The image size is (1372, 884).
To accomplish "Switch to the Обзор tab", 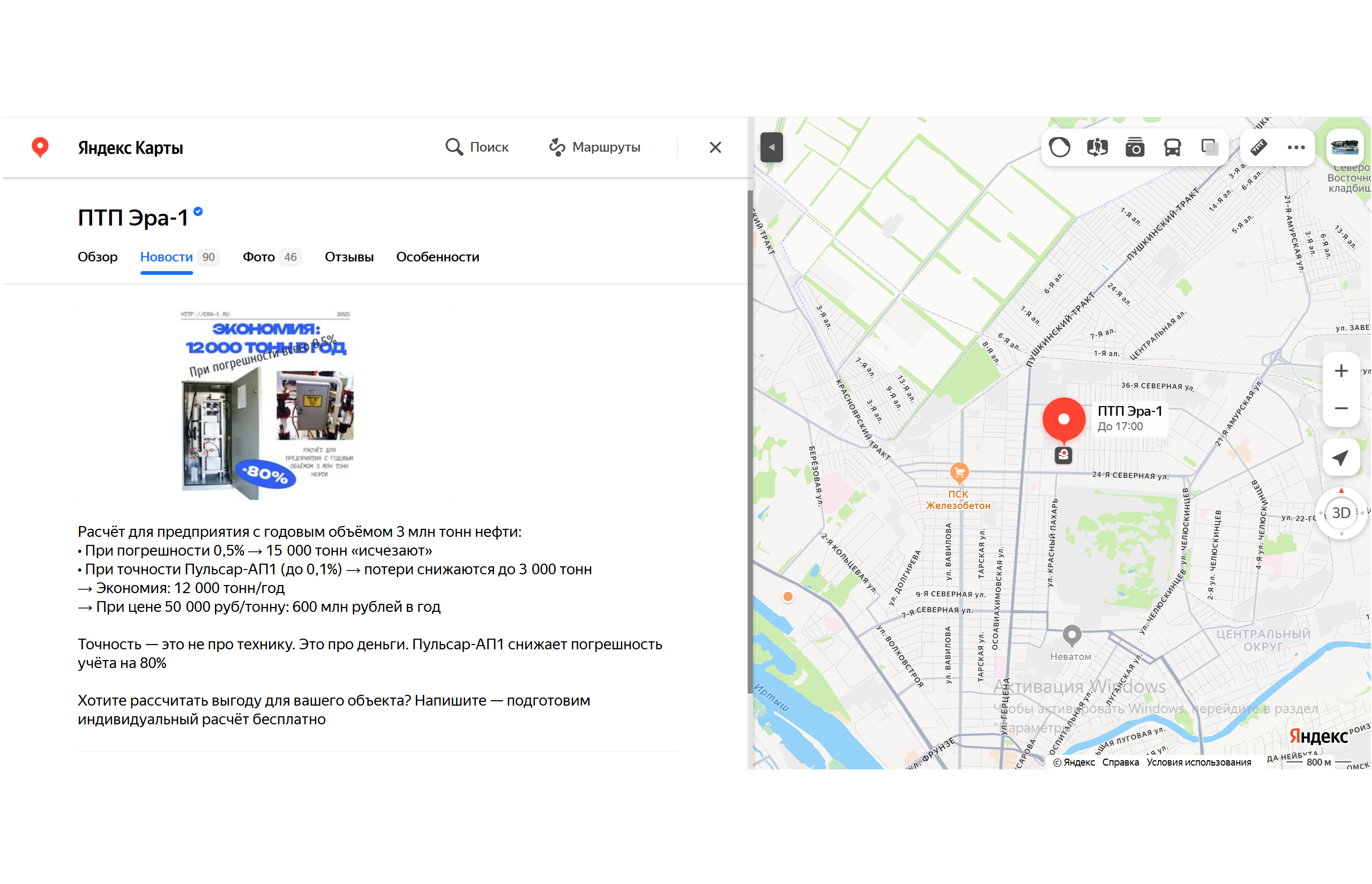I will coord(98,257).
